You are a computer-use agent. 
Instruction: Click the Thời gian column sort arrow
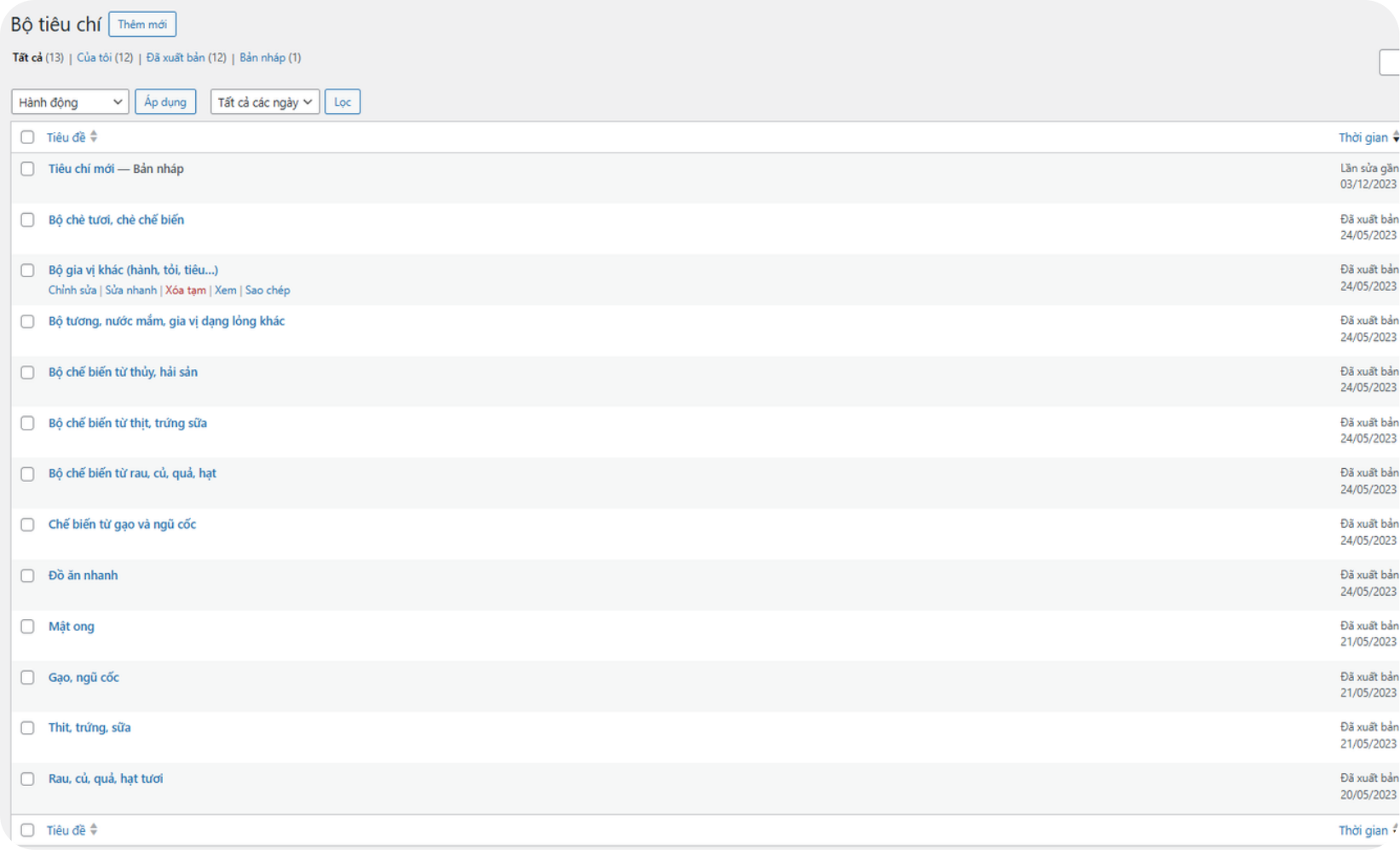tap(1395, 137)
